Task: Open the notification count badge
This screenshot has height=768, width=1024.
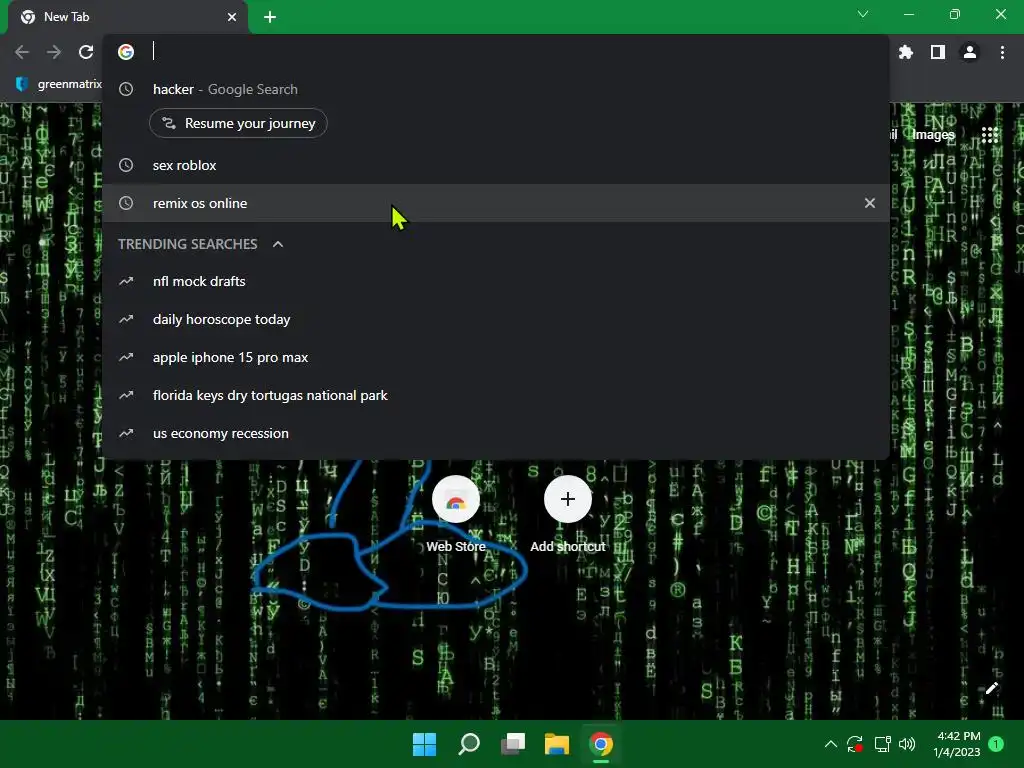Action: point(996,744)
